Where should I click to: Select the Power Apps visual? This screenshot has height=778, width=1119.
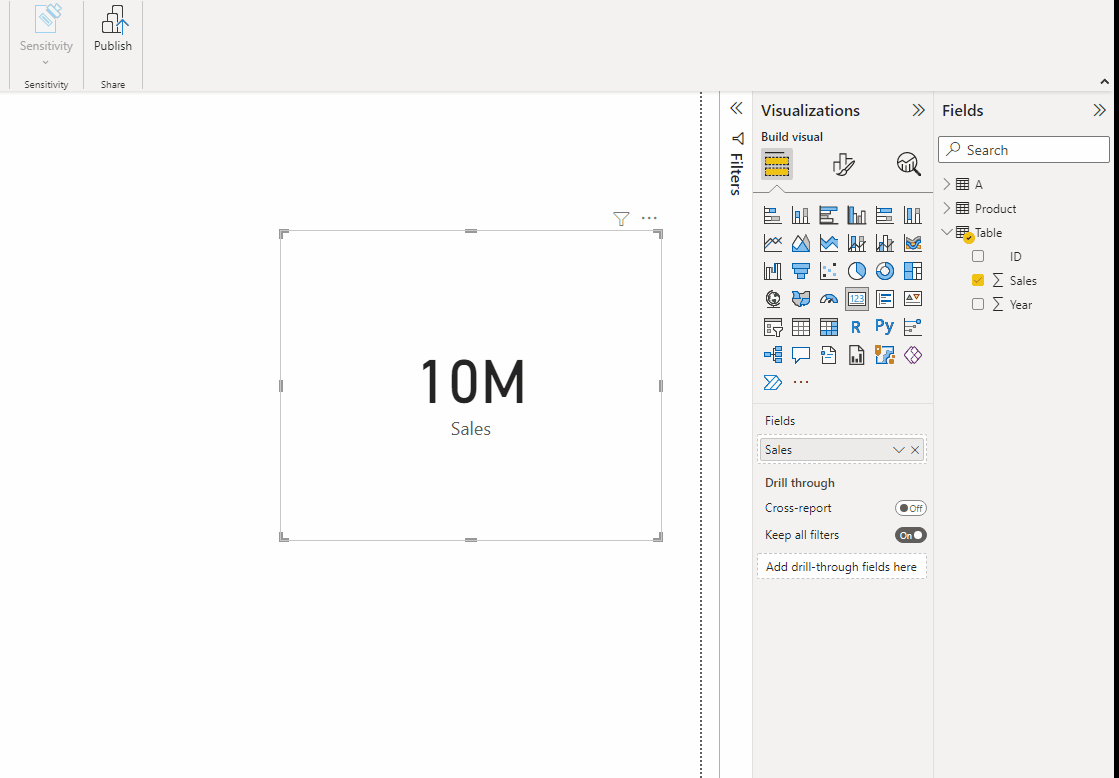pos(913,355)
